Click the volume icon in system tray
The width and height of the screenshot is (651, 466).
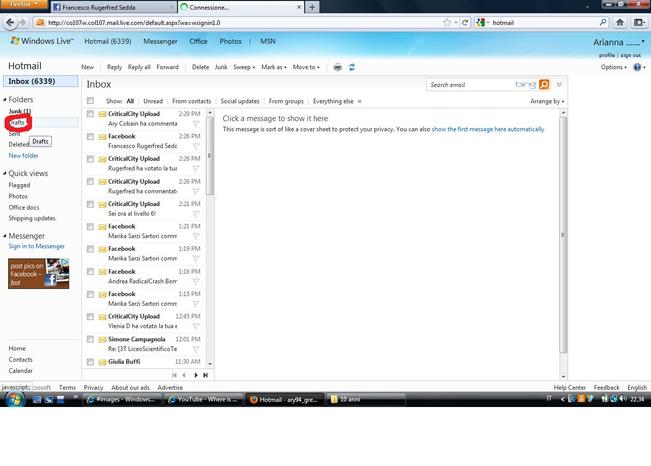coord(623,399)
